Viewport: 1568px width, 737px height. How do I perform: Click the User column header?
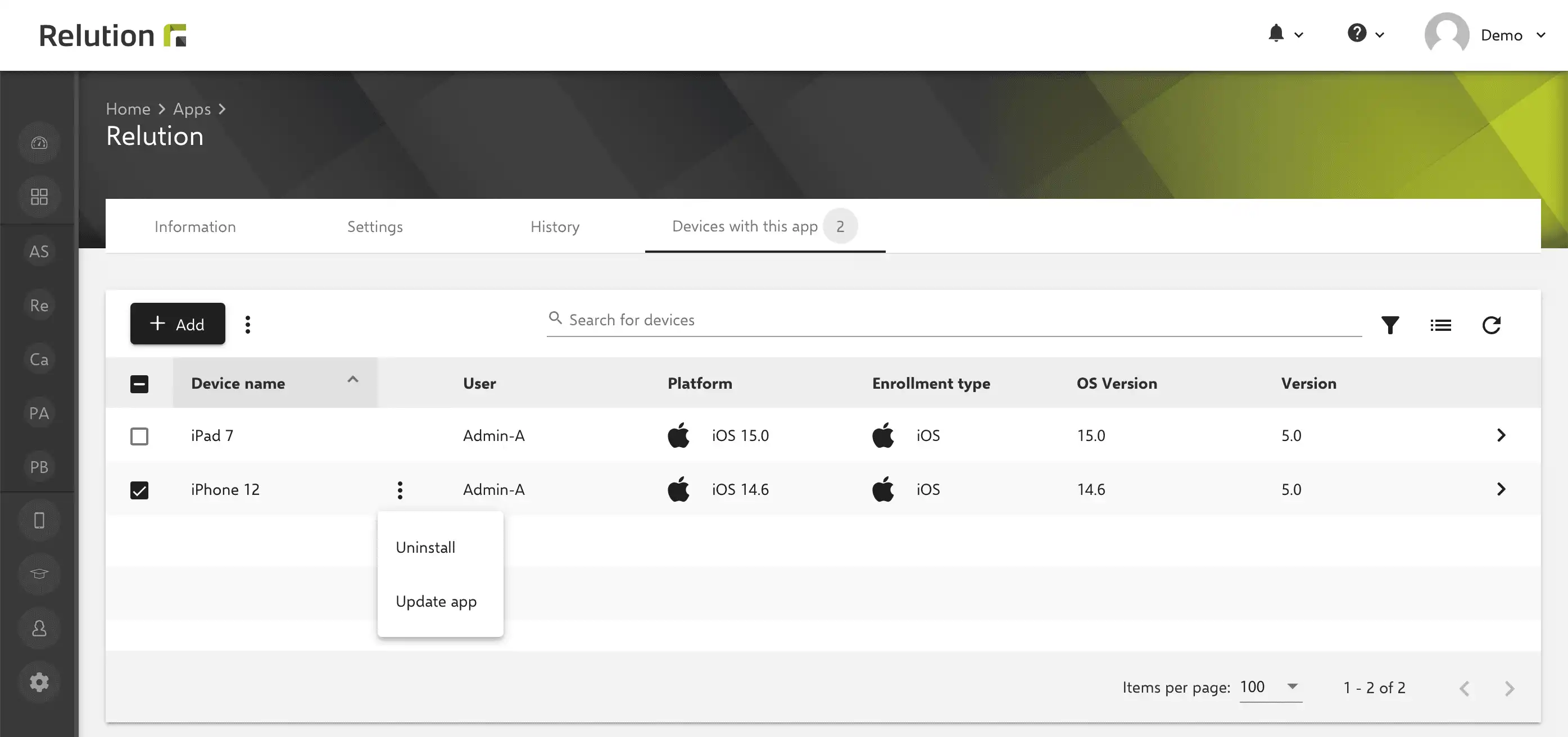[479, 384]
